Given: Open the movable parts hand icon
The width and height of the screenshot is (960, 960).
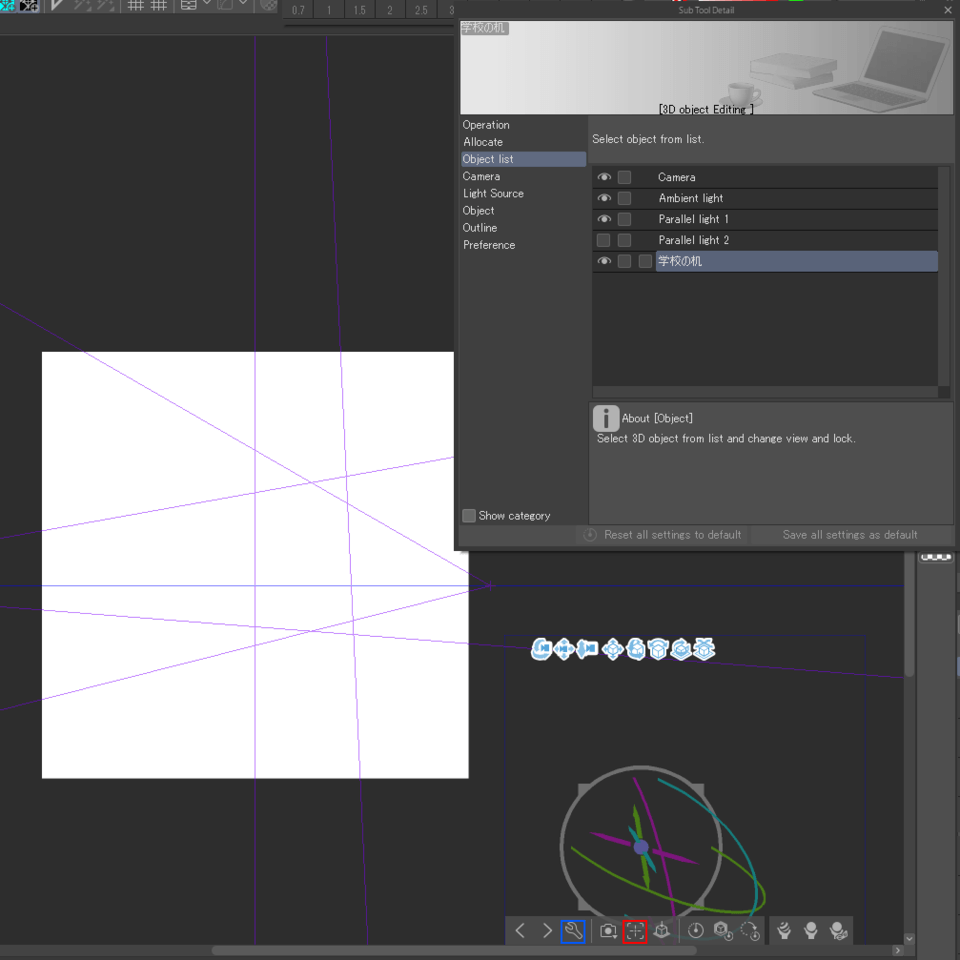Looking at the screenshot, I should 838,931.
